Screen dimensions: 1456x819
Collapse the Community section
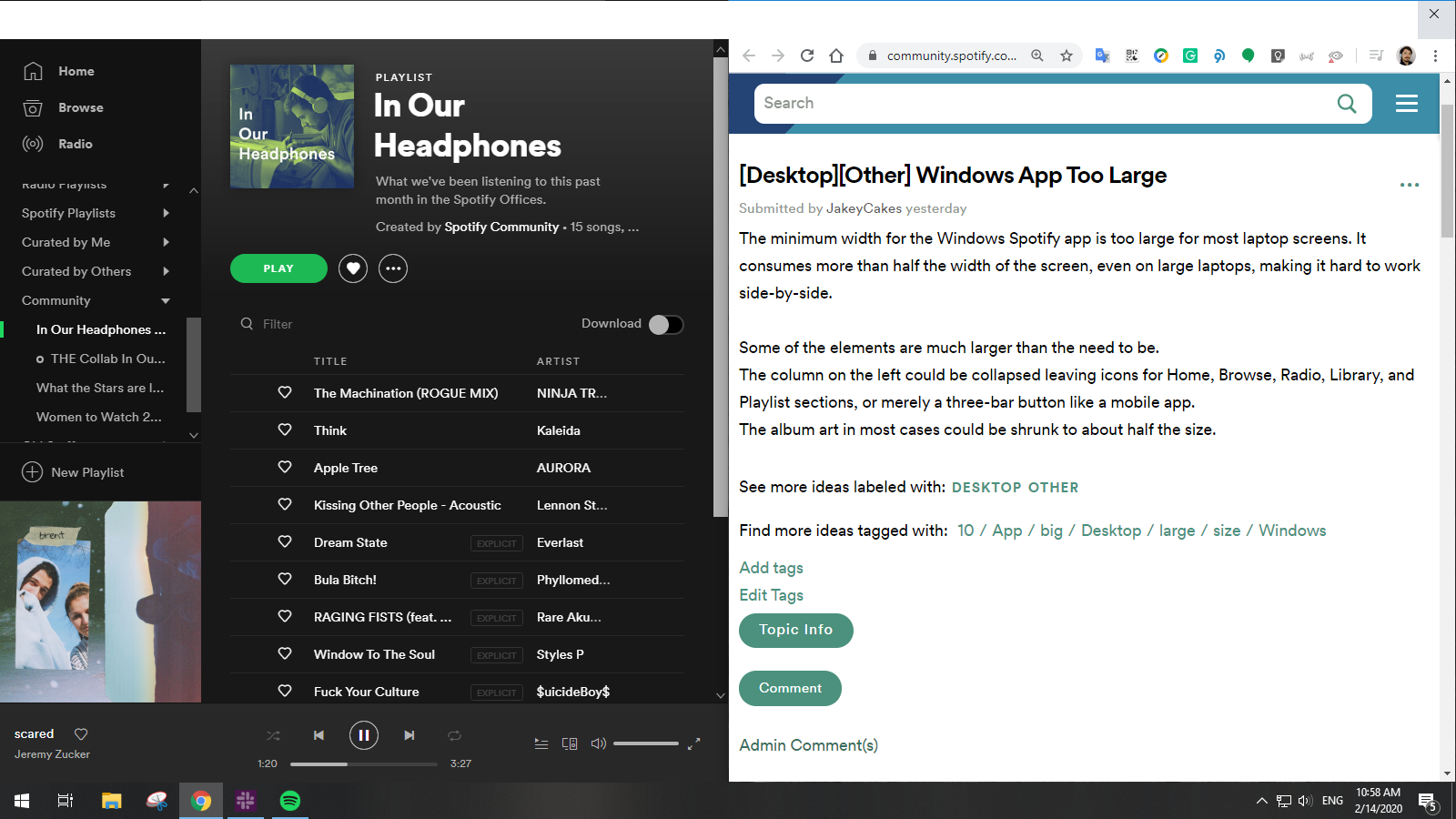coord(166,300)
